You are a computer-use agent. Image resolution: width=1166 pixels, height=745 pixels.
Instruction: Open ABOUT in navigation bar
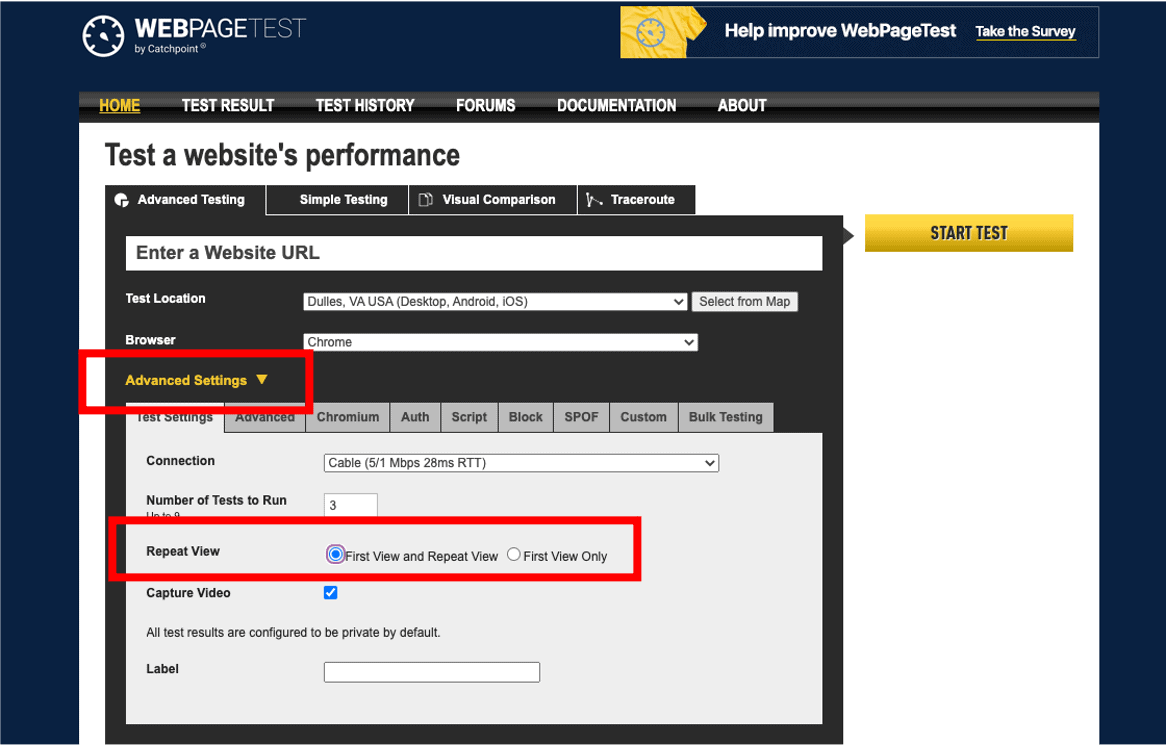point(742,106)
